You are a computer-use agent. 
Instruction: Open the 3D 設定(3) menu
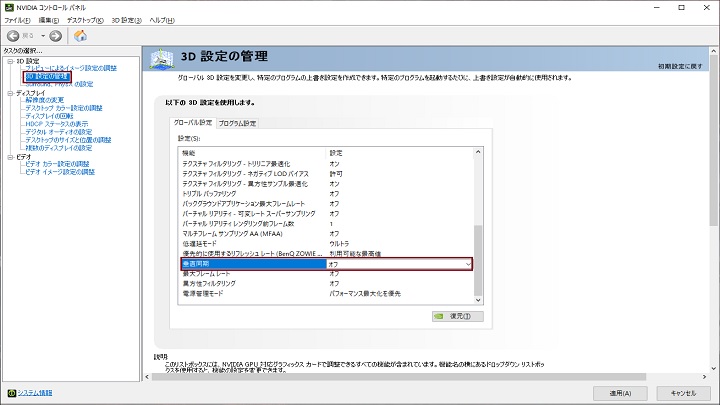coord(126,20)
